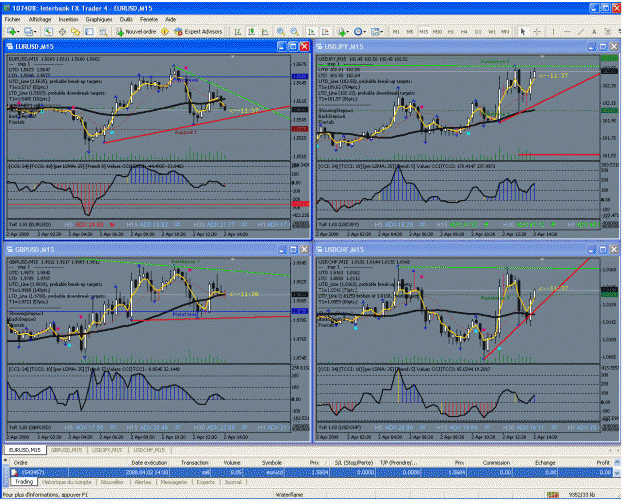Open the Templates dropdown icon
The width and height of the screenshot is (625, 501).
tap(375, 31)
